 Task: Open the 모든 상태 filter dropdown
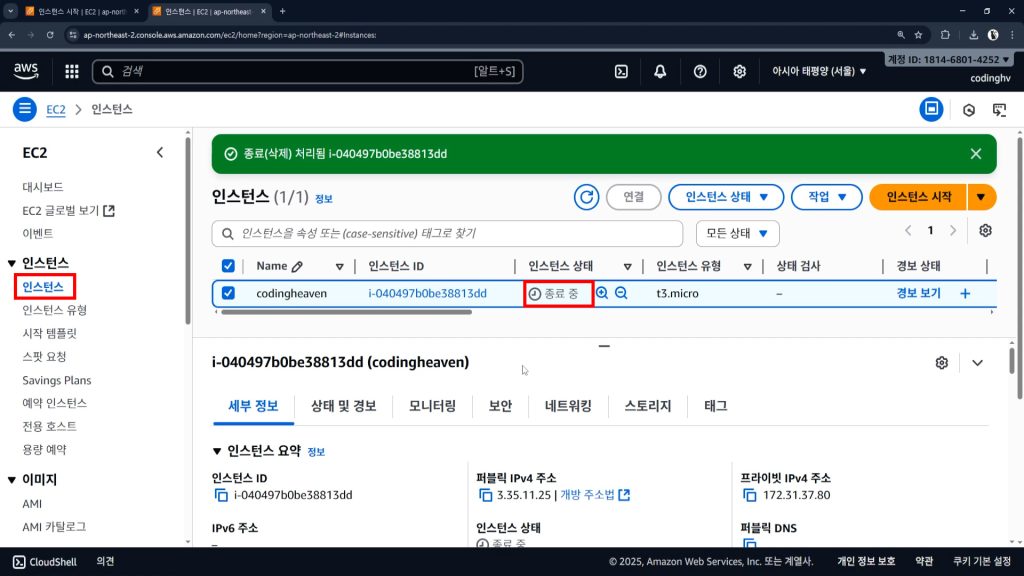pyautogui.click(x=737, y=234)
